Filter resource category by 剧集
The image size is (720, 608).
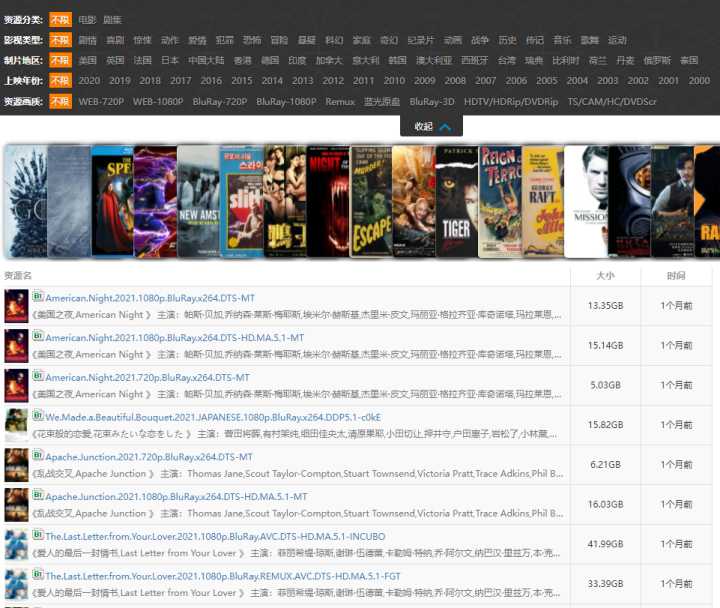tap(112, 20)
